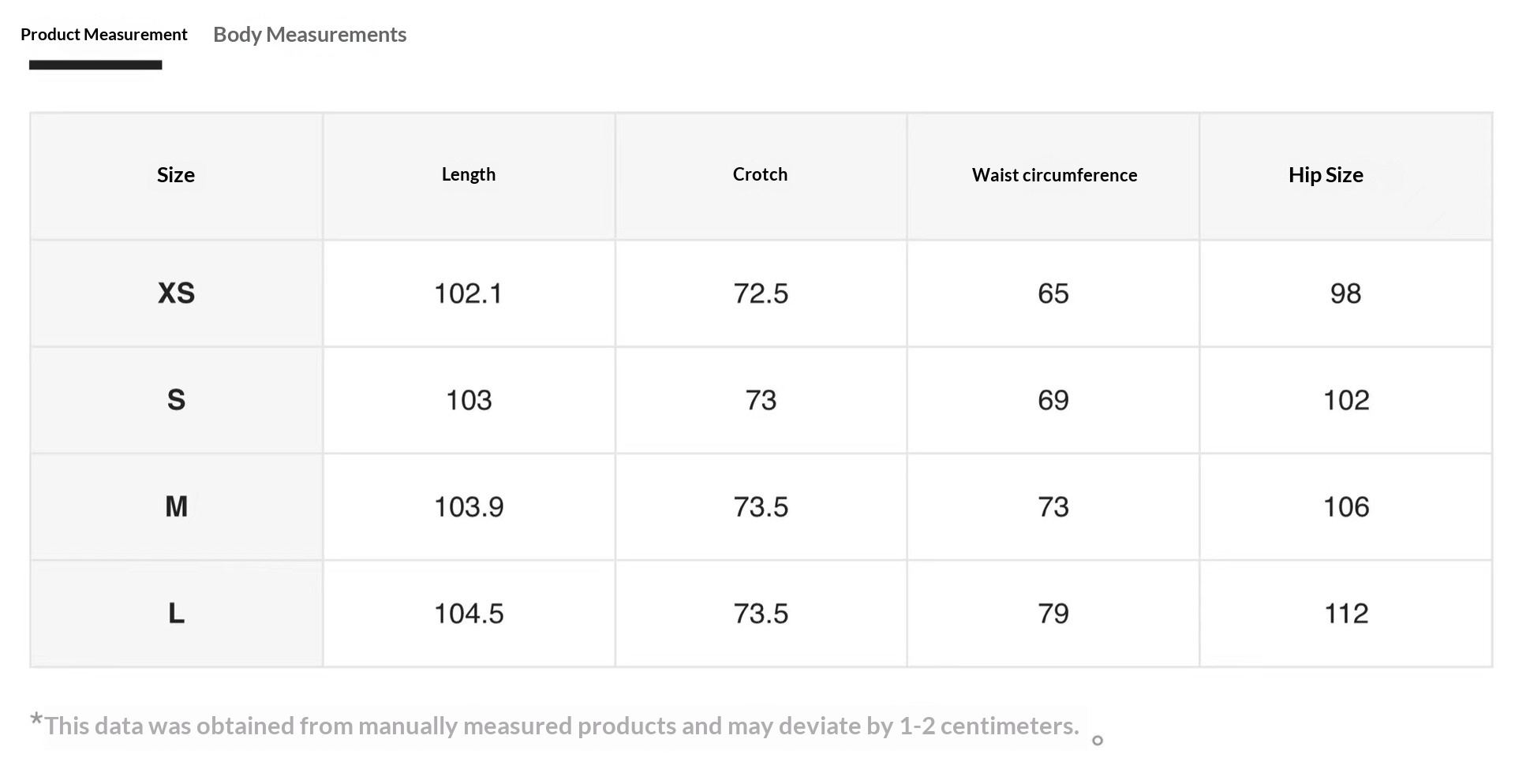Click the Waist circumference column header
The height and width of the screenshot is (784, 1515).
tap(1054, 175)
